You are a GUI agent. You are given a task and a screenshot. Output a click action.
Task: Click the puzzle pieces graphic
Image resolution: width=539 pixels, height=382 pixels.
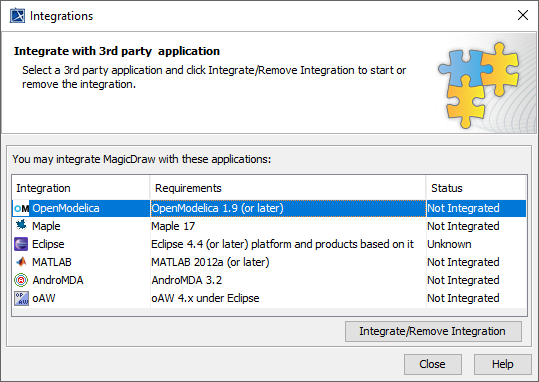pos(478,85)
